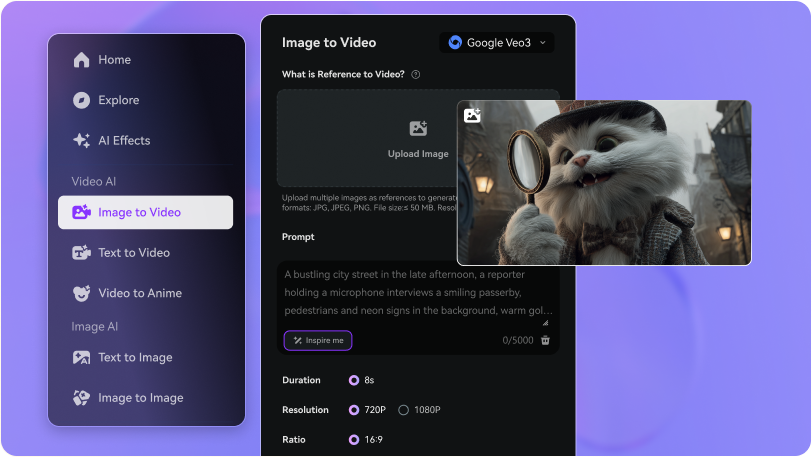Click the Text to Video icon
Screen dimensions: 812x457
click(x=81, y=252)
